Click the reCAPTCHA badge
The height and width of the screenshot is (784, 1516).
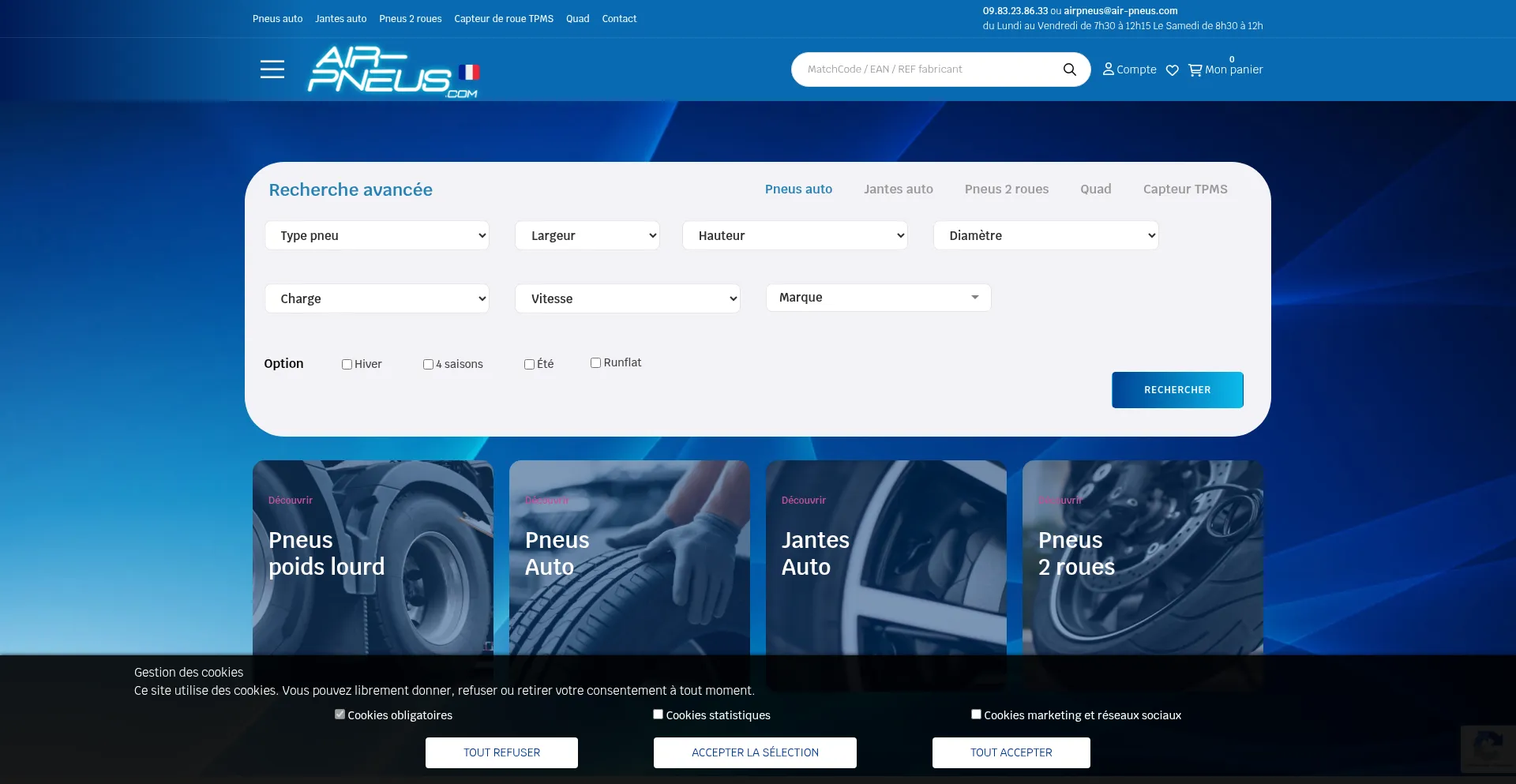pyautogui.click(x=1488, y=748)
